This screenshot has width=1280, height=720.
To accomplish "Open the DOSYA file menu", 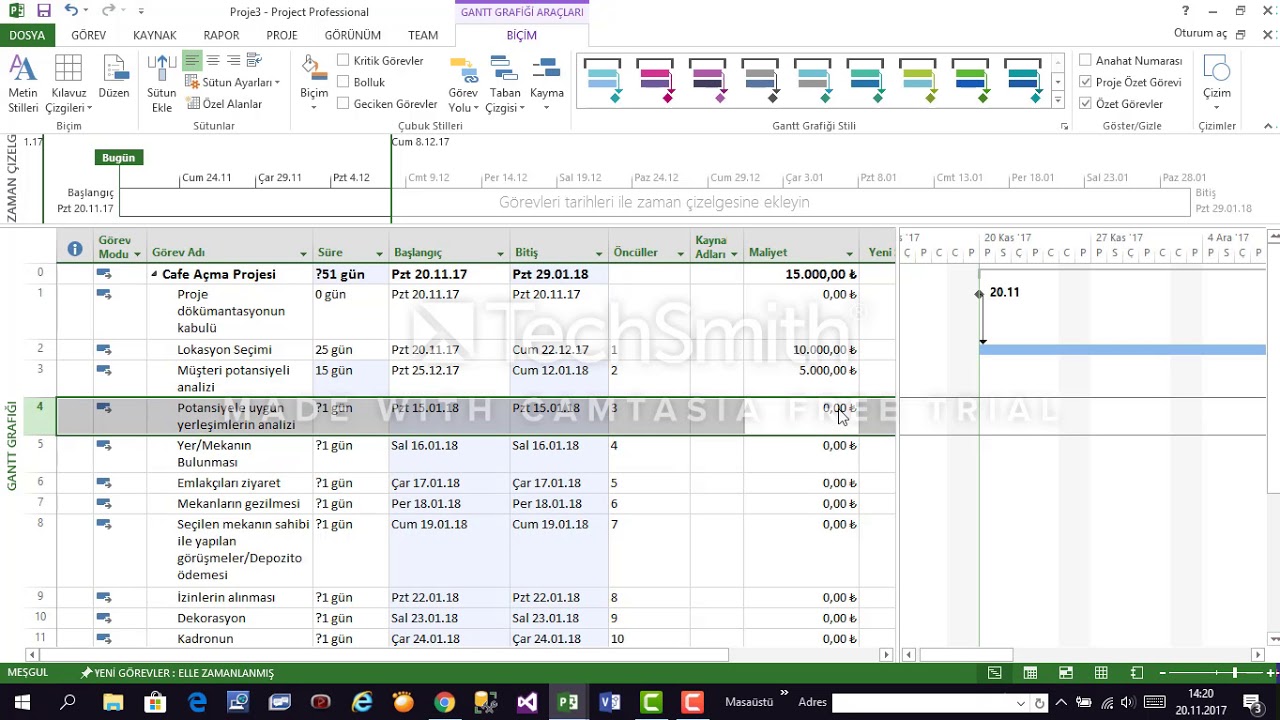I will click(x=27, y=35).
